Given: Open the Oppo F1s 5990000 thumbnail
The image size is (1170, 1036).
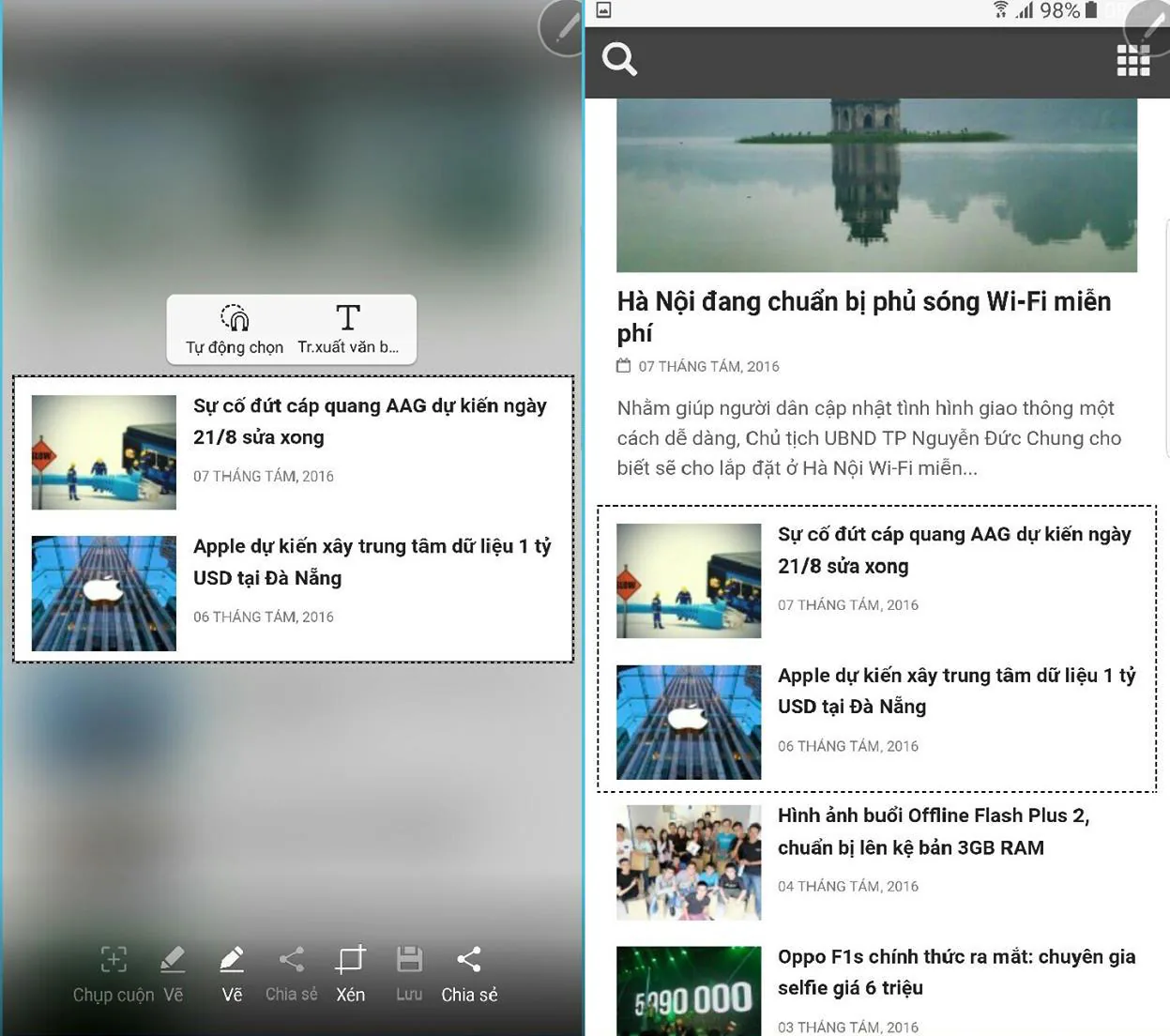Looking at the screenshot, I should (x=689, y=991).
